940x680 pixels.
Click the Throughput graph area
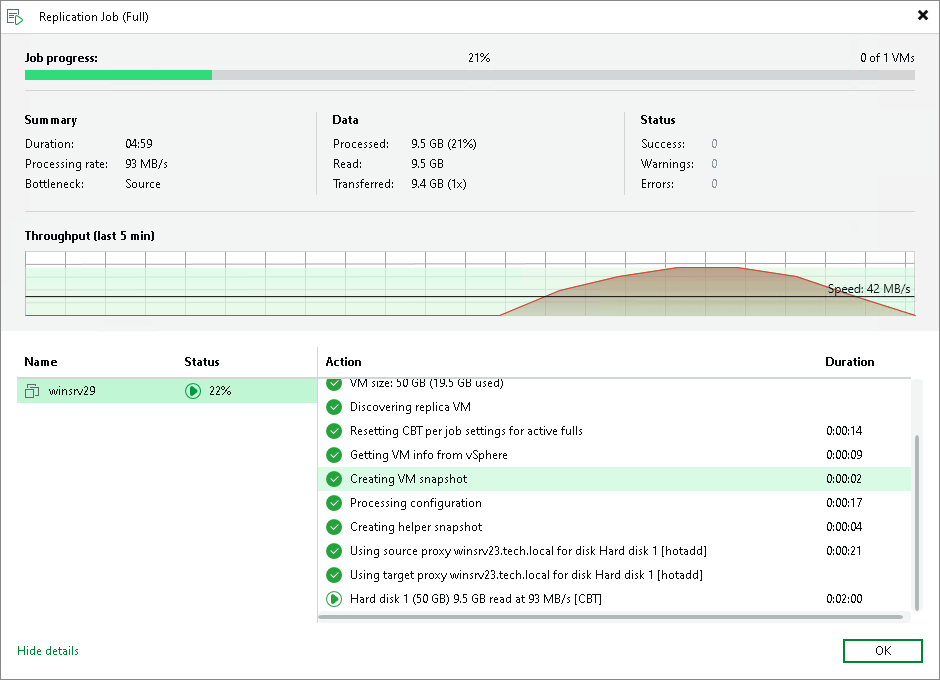tap(469, 284)
